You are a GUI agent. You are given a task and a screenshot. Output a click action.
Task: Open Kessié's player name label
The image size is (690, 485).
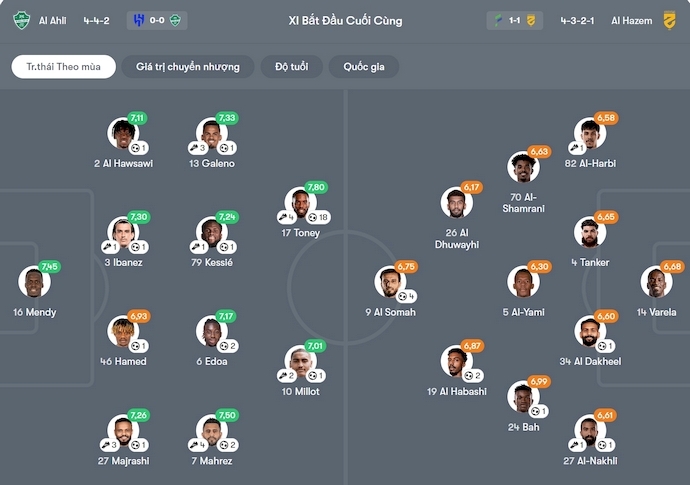211,262
